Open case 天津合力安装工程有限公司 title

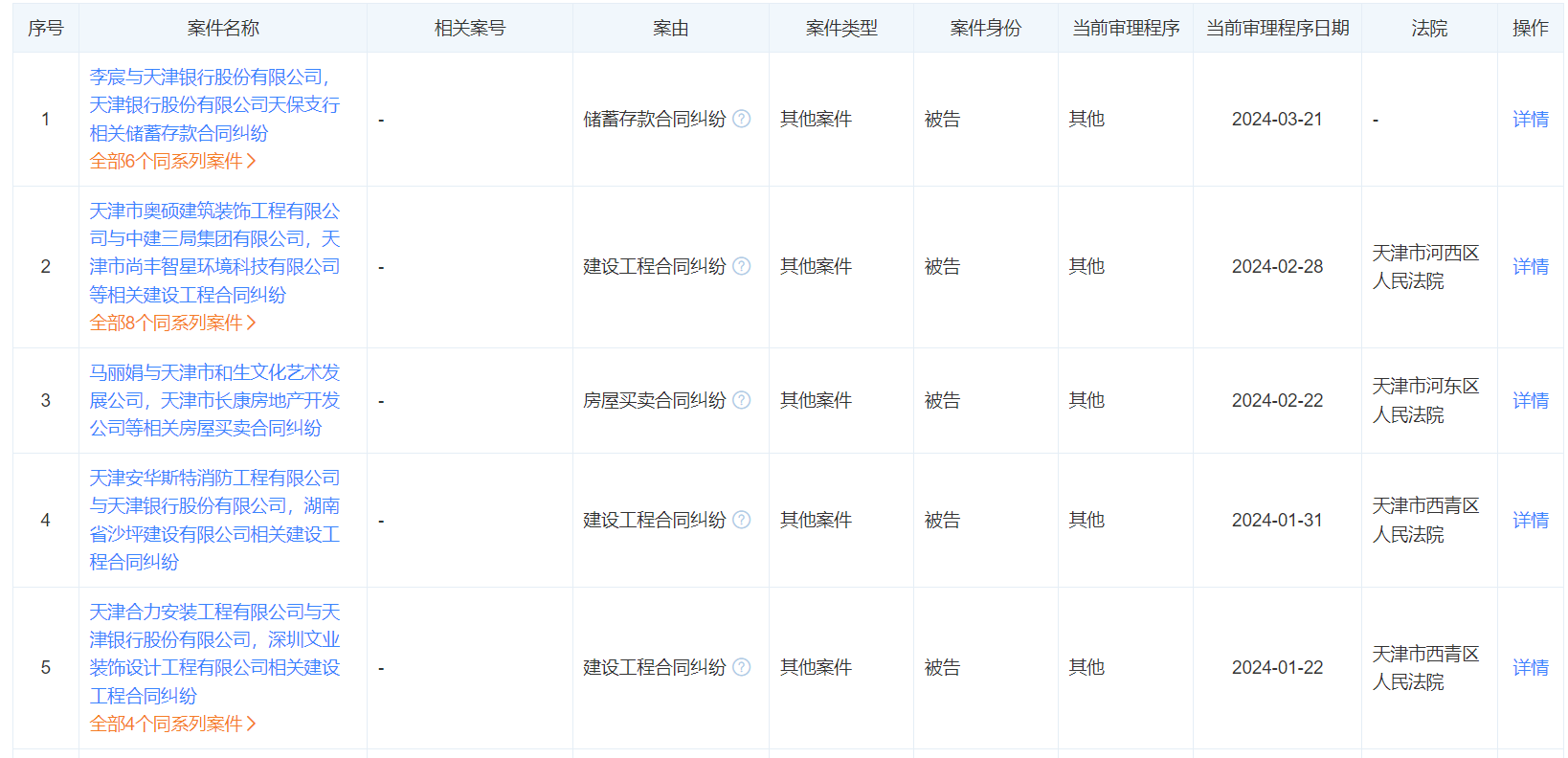[214, 654]
